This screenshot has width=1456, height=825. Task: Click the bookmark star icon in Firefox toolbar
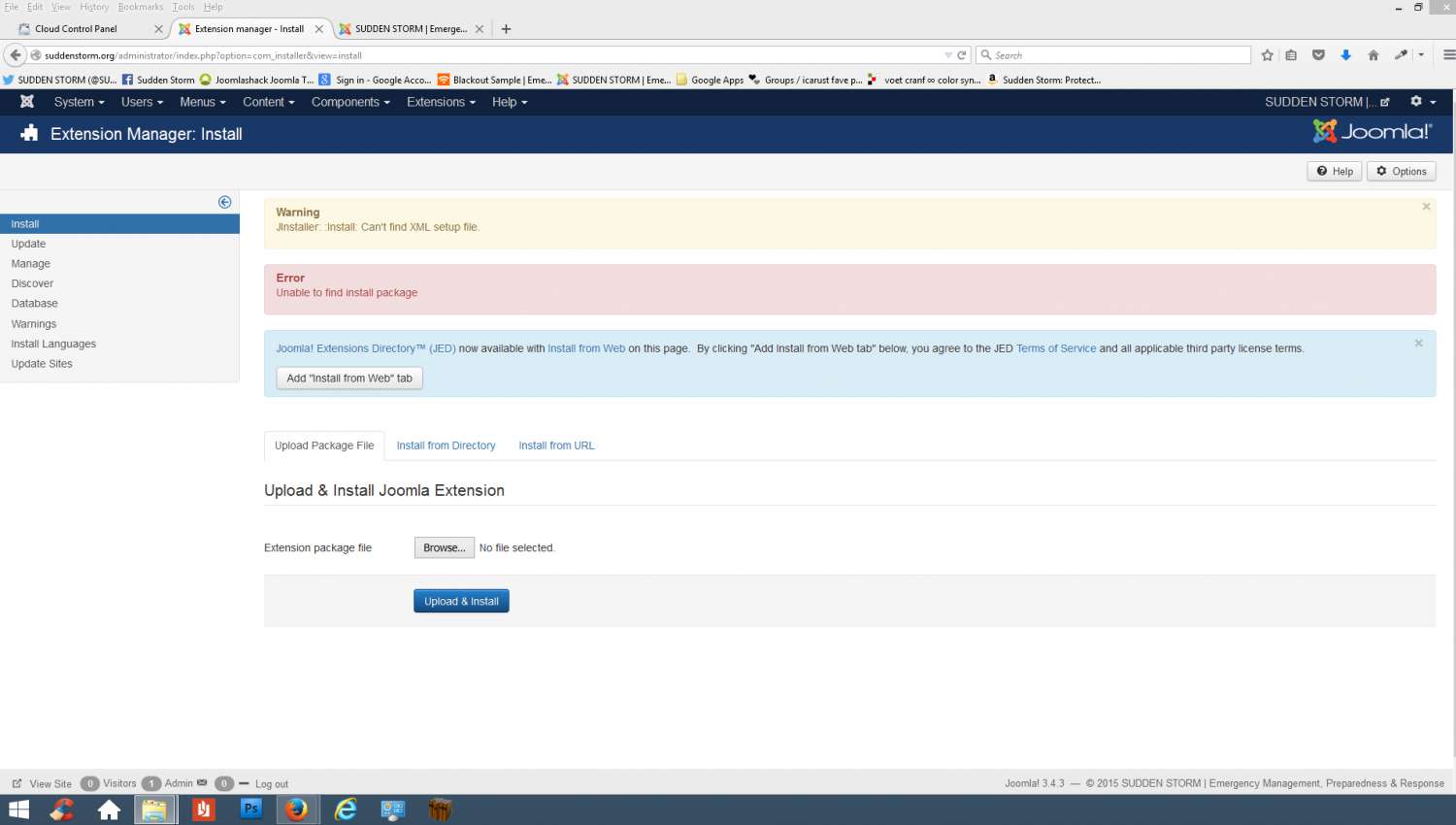1267,55
